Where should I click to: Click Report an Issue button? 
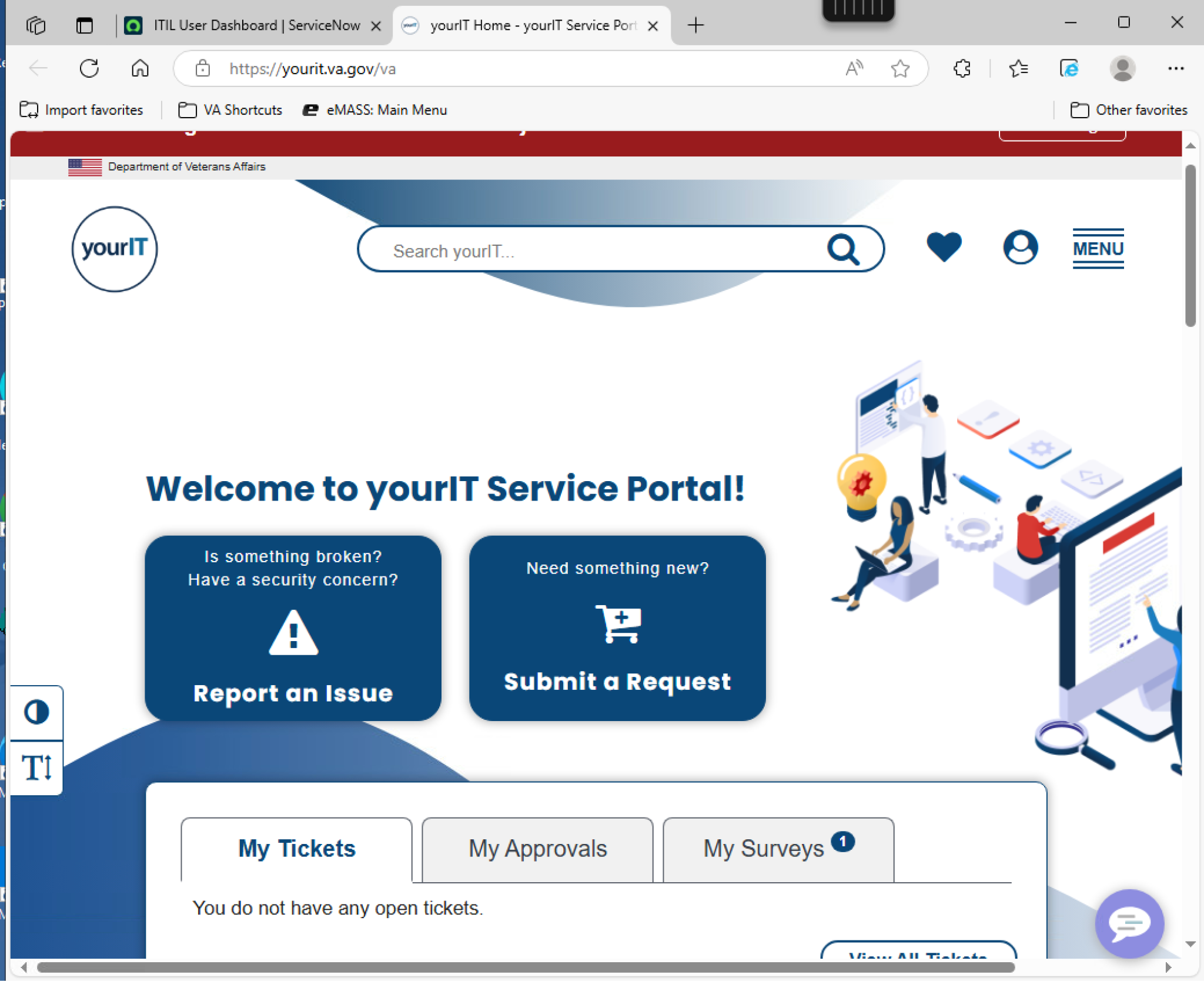(293, 628)
